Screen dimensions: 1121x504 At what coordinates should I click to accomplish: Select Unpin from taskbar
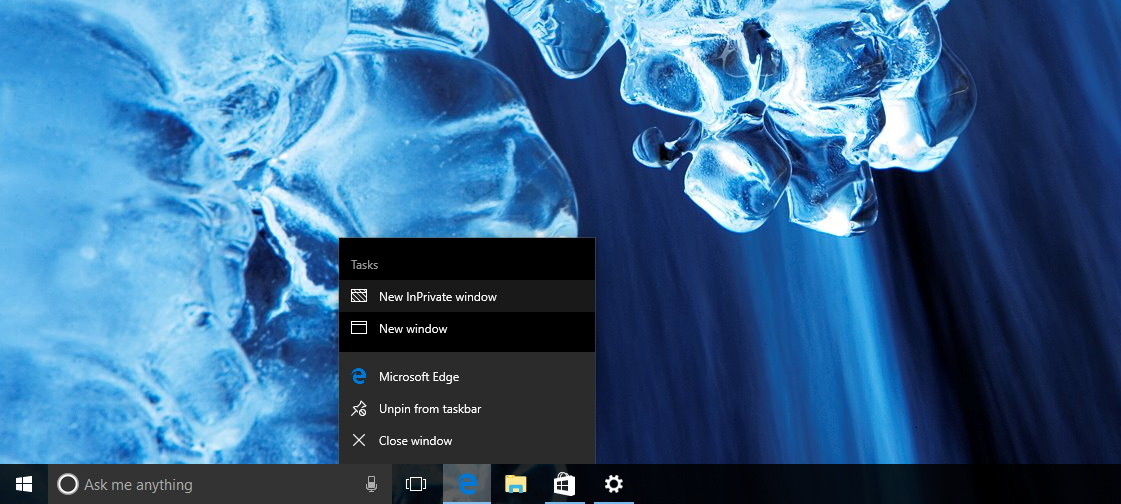point(467,409)
